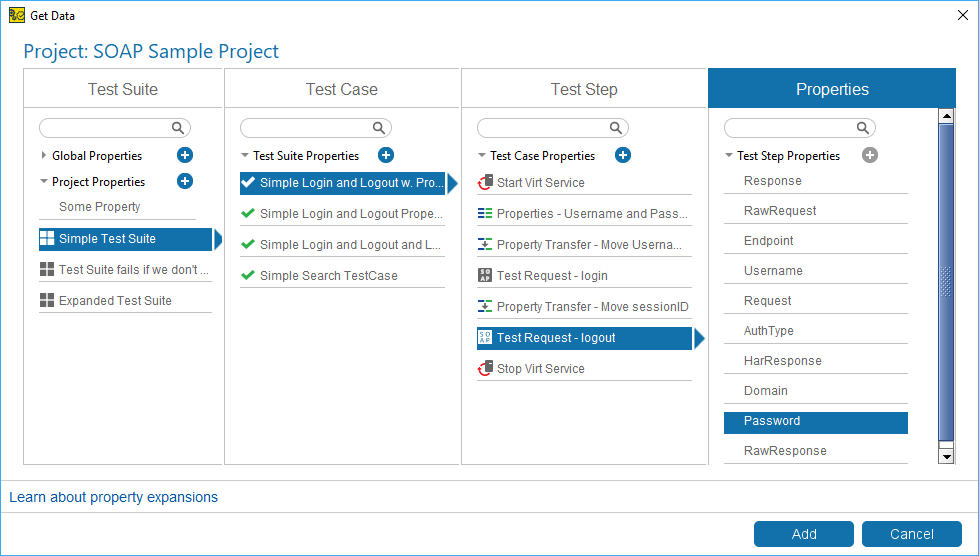This screenshot has width=979, height=556.
Task: Focus the Test Suite search field
Action: (x=115, y=128)
